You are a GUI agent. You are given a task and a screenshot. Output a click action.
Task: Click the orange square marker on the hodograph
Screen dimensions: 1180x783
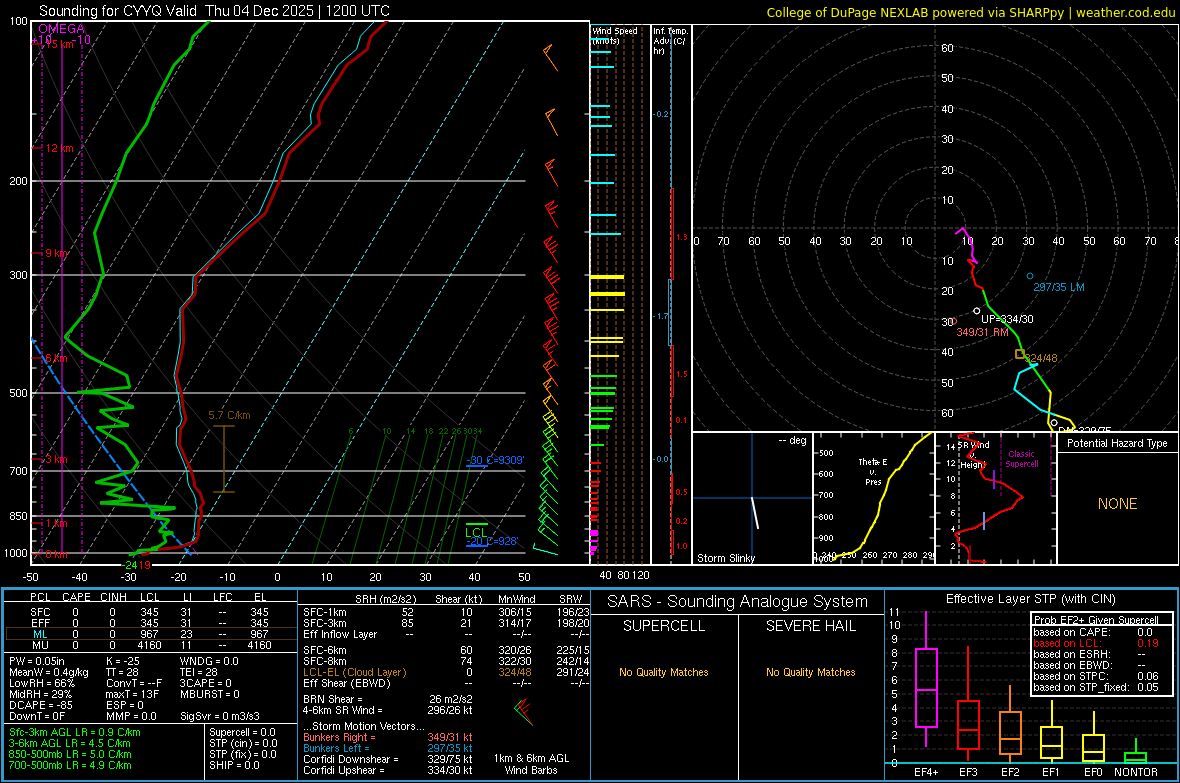pos(1020,354)
